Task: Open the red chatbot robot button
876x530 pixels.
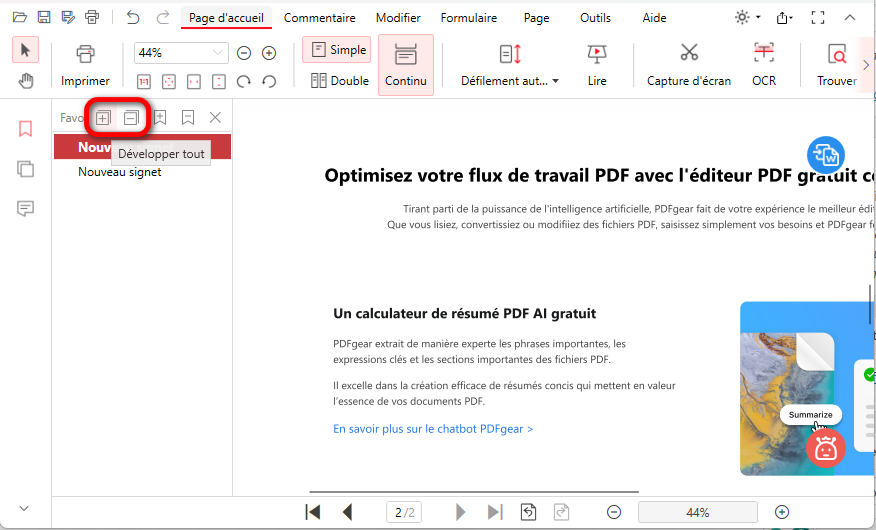Action: pyautogui.click(x=826, y=448)
